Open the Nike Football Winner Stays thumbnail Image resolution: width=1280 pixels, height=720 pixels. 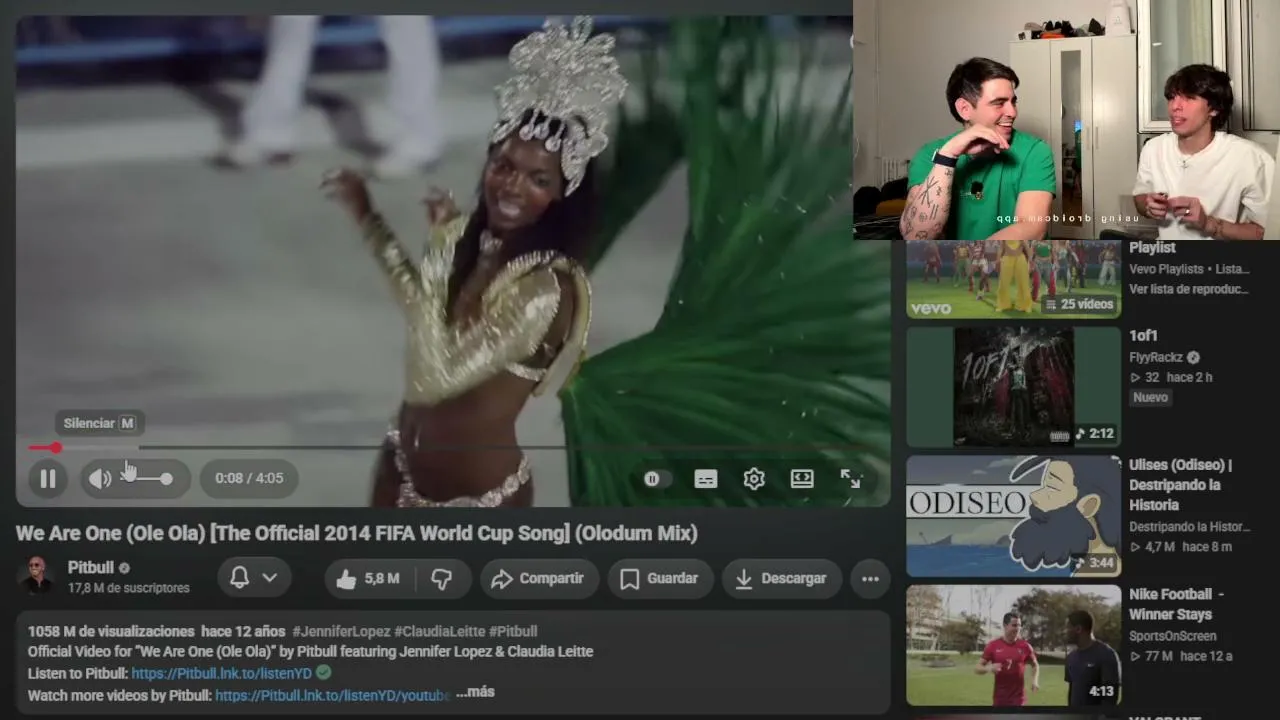pos(1013,645)
